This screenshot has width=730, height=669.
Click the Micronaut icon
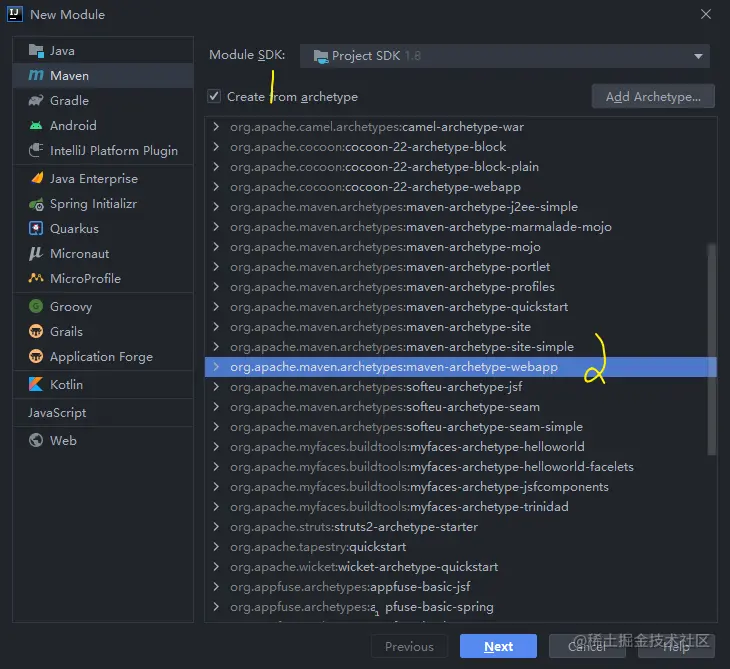36,254
